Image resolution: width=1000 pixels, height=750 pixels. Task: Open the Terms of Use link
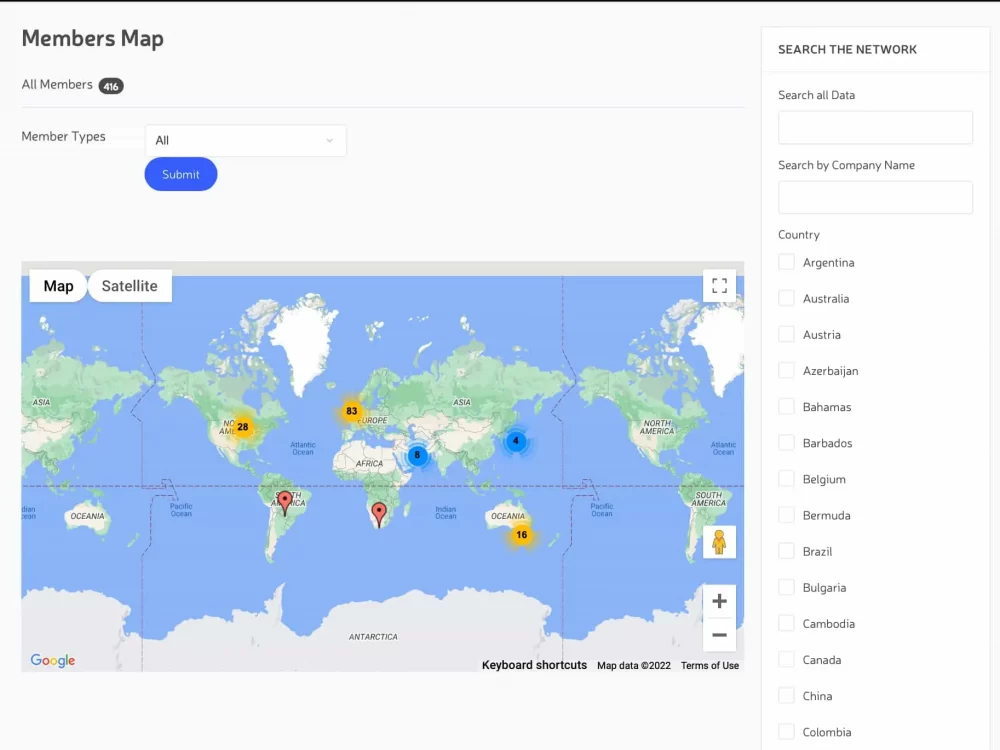709,665
